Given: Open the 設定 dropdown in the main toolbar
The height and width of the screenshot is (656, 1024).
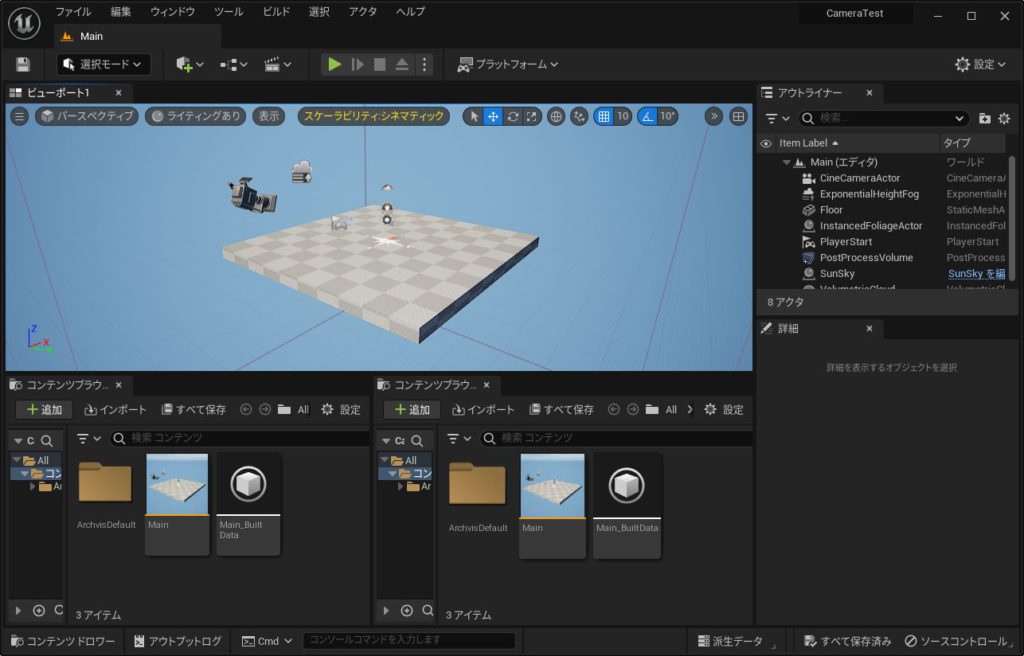Looking at the screenshot, I should [x=980, y=64].
